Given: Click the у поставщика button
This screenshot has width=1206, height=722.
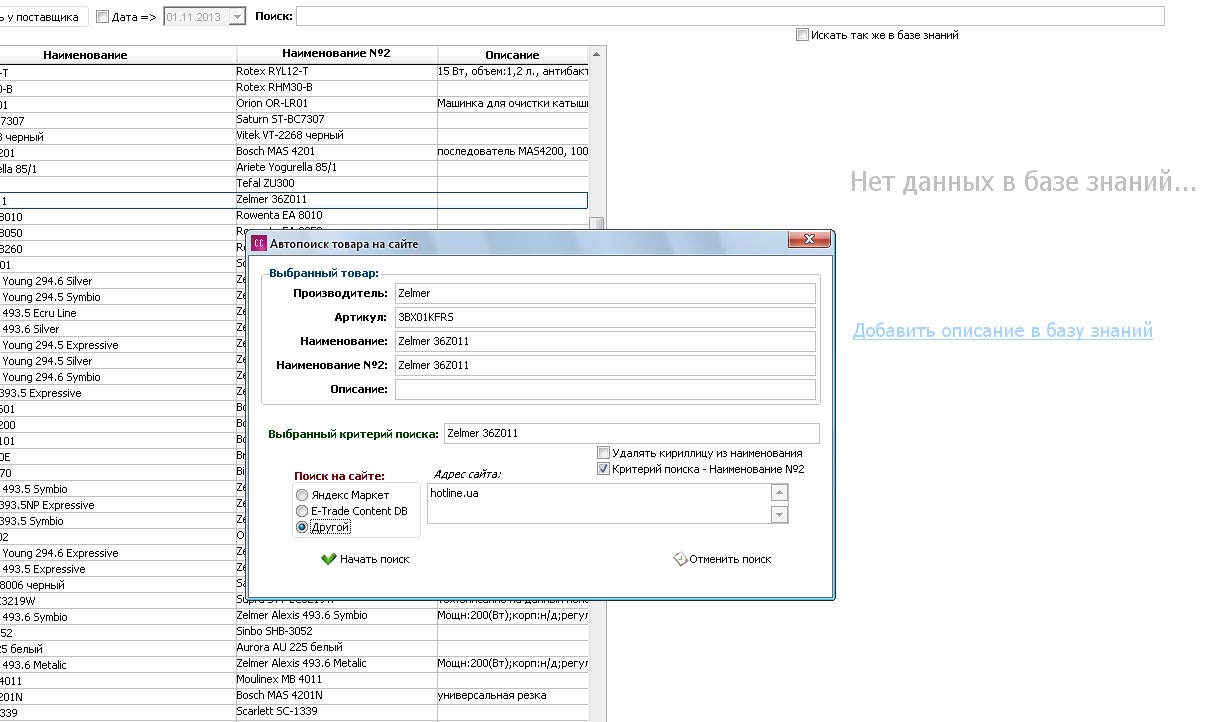Looking at the screenshot, I should coord(43,17).
